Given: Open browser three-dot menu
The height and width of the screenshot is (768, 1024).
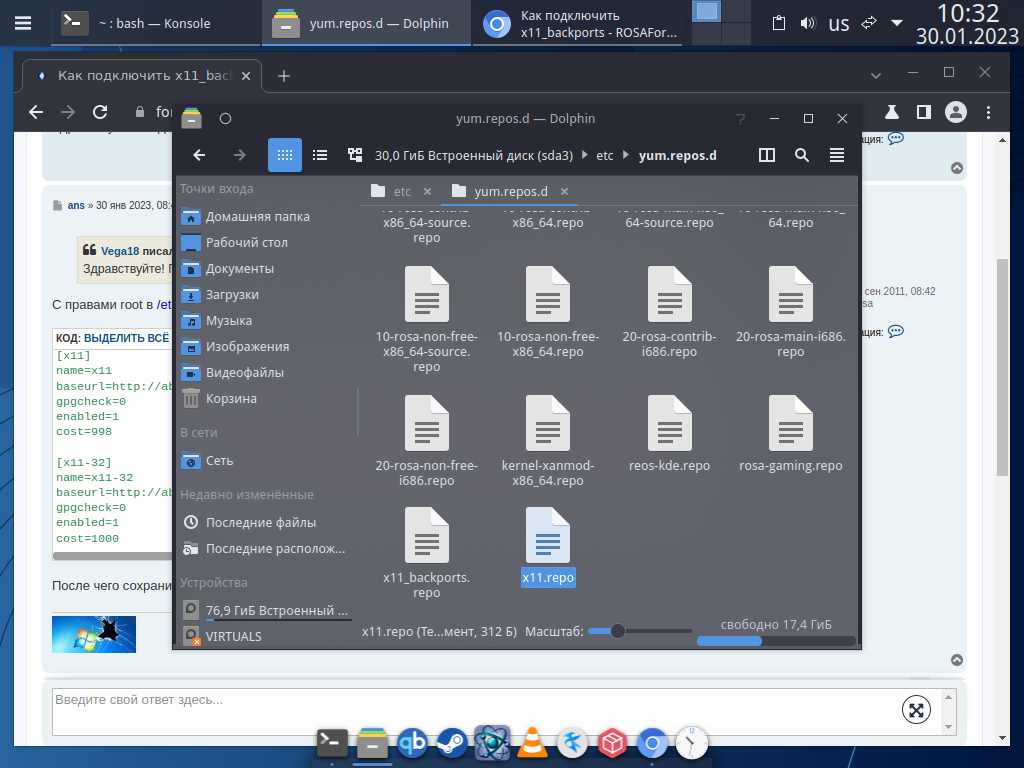Looking at the screenshot, I should coord(988,112).
